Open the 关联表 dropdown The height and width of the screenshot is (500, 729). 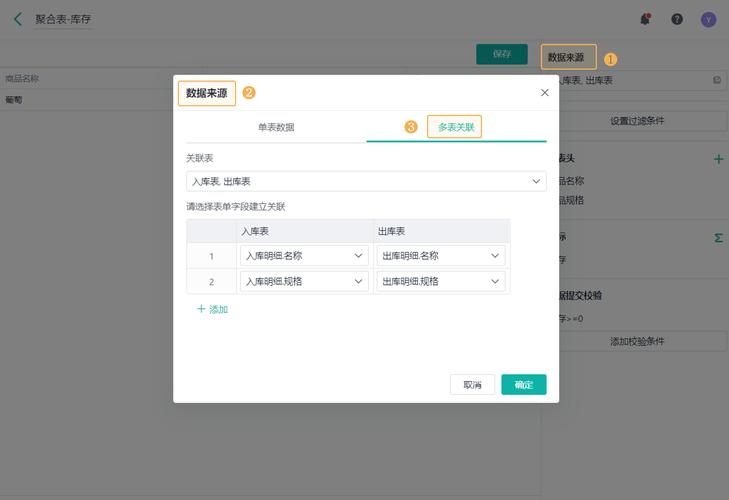pyautogui.click(x=366, y=181)
